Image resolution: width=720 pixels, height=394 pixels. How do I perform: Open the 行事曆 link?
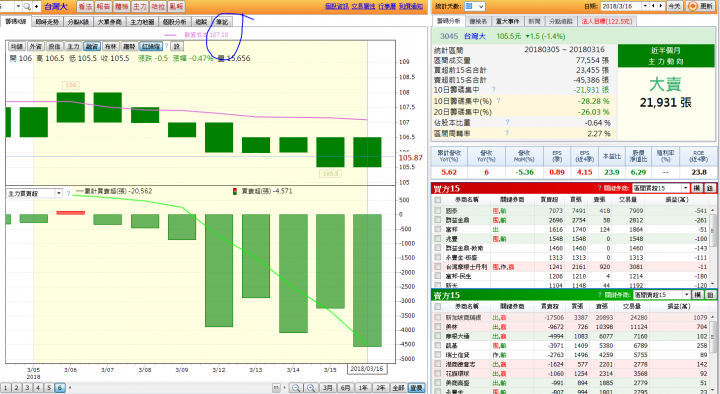(x=387, y=6)
